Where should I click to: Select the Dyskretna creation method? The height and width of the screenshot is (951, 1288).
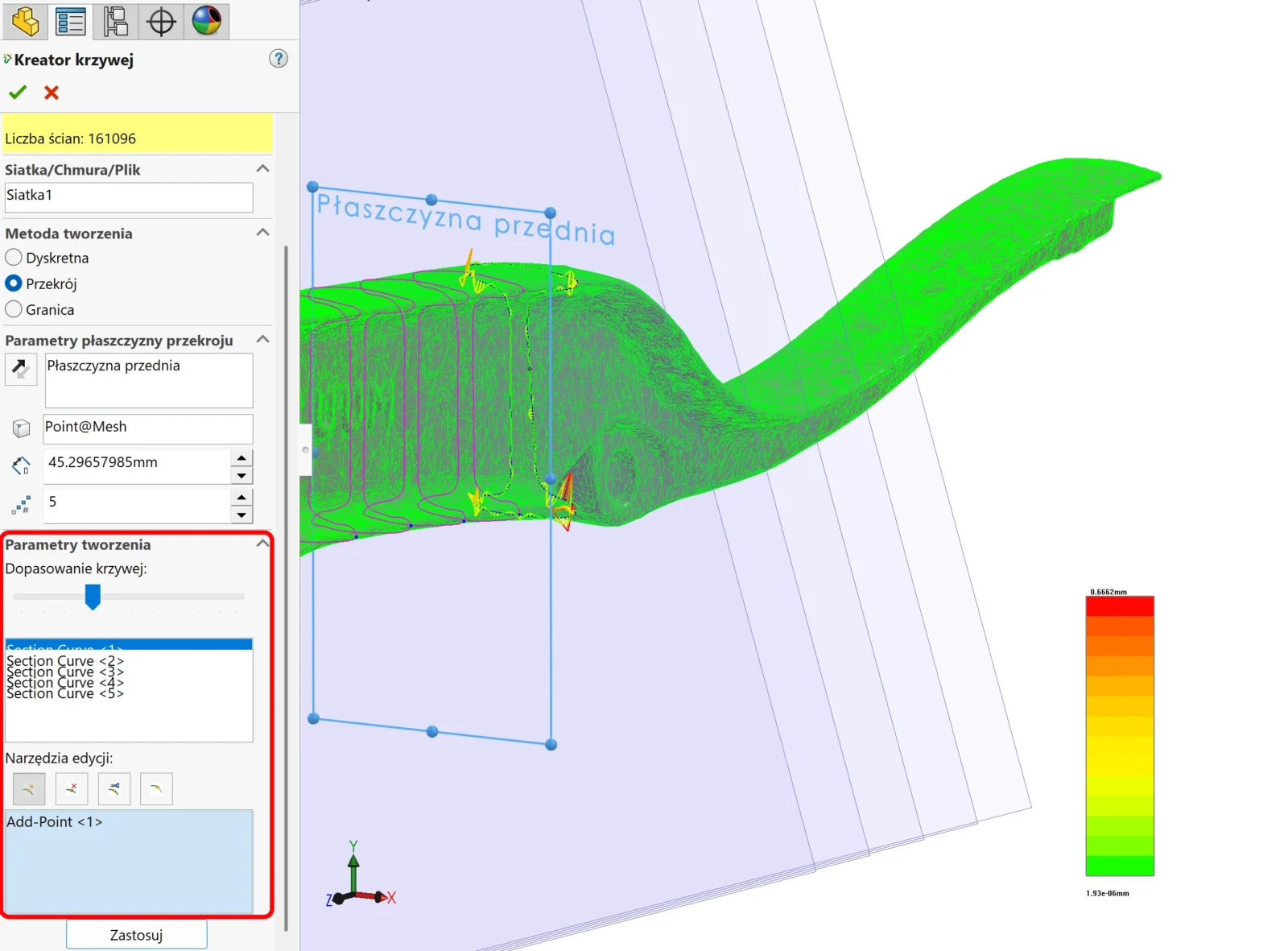tap(14, 258)
